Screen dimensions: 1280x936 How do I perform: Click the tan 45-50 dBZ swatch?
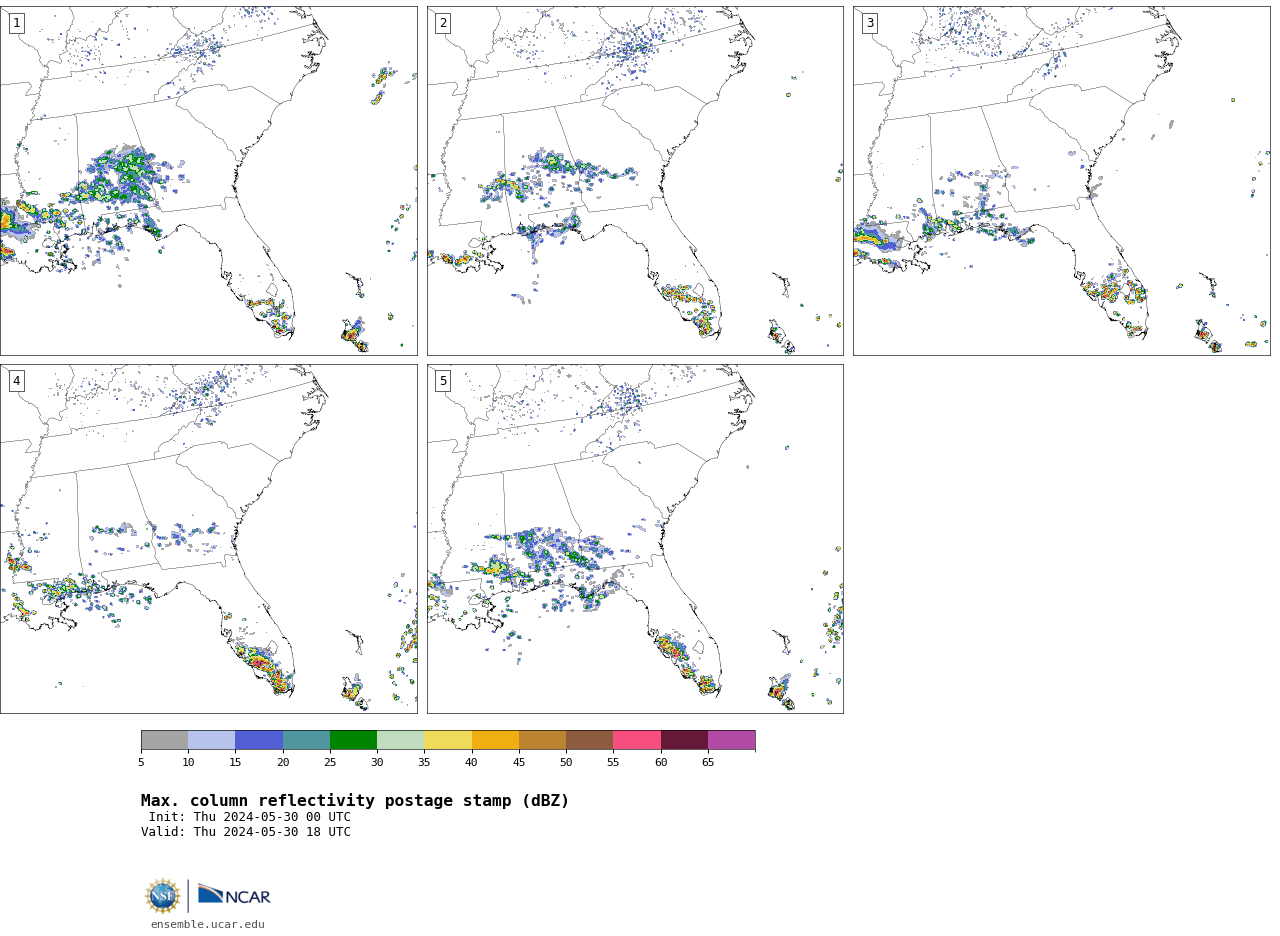542,740
